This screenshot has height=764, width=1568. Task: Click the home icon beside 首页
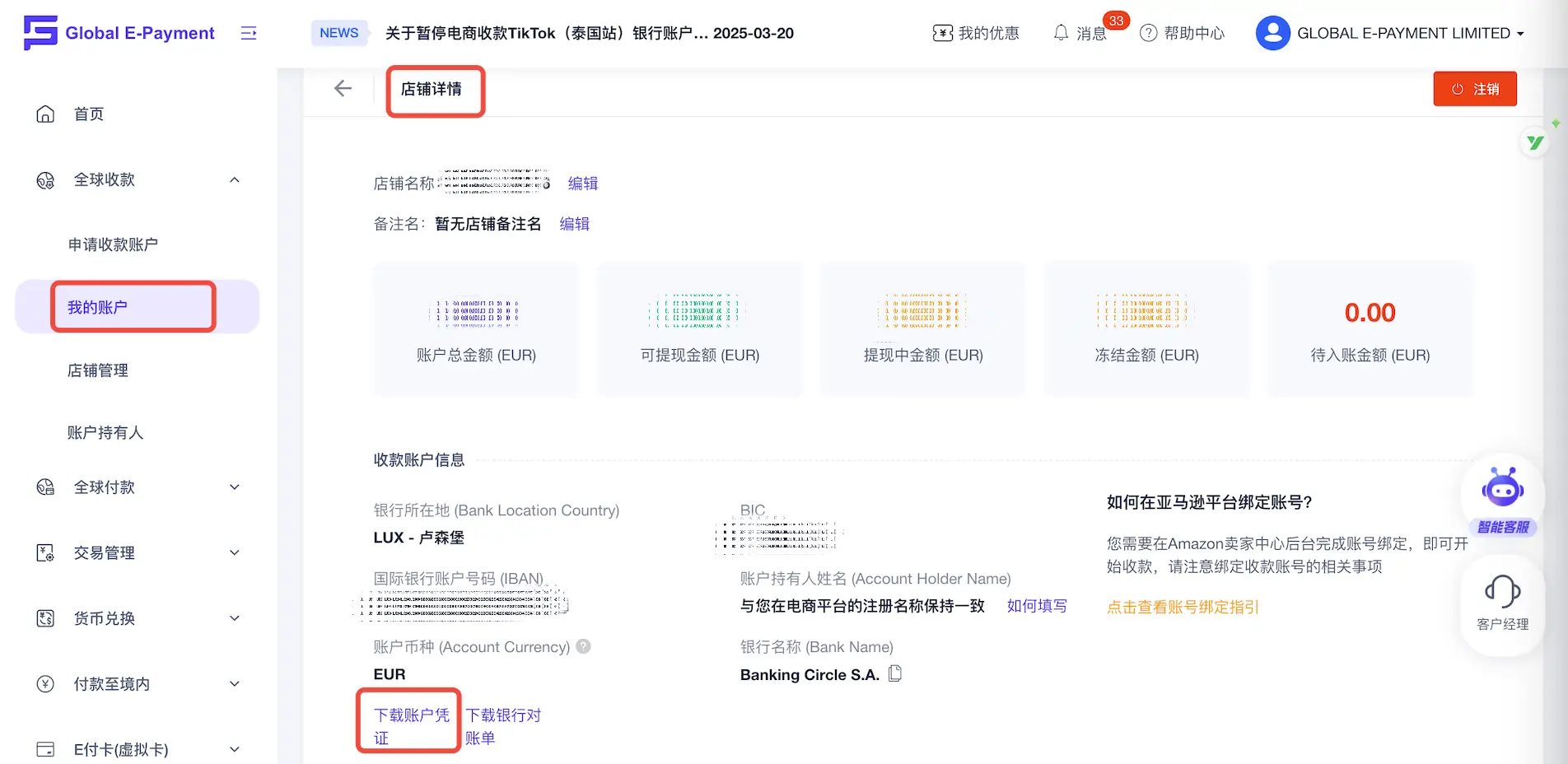tap(45, 114)
